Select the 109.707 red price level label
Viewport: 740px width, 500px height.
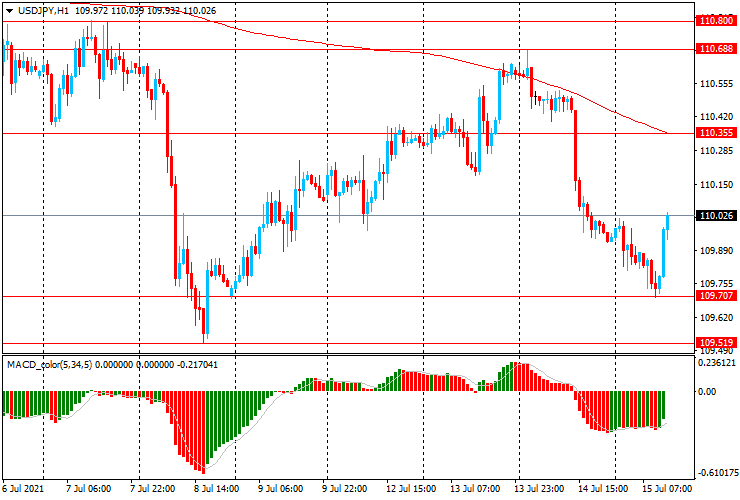[716, 296]
